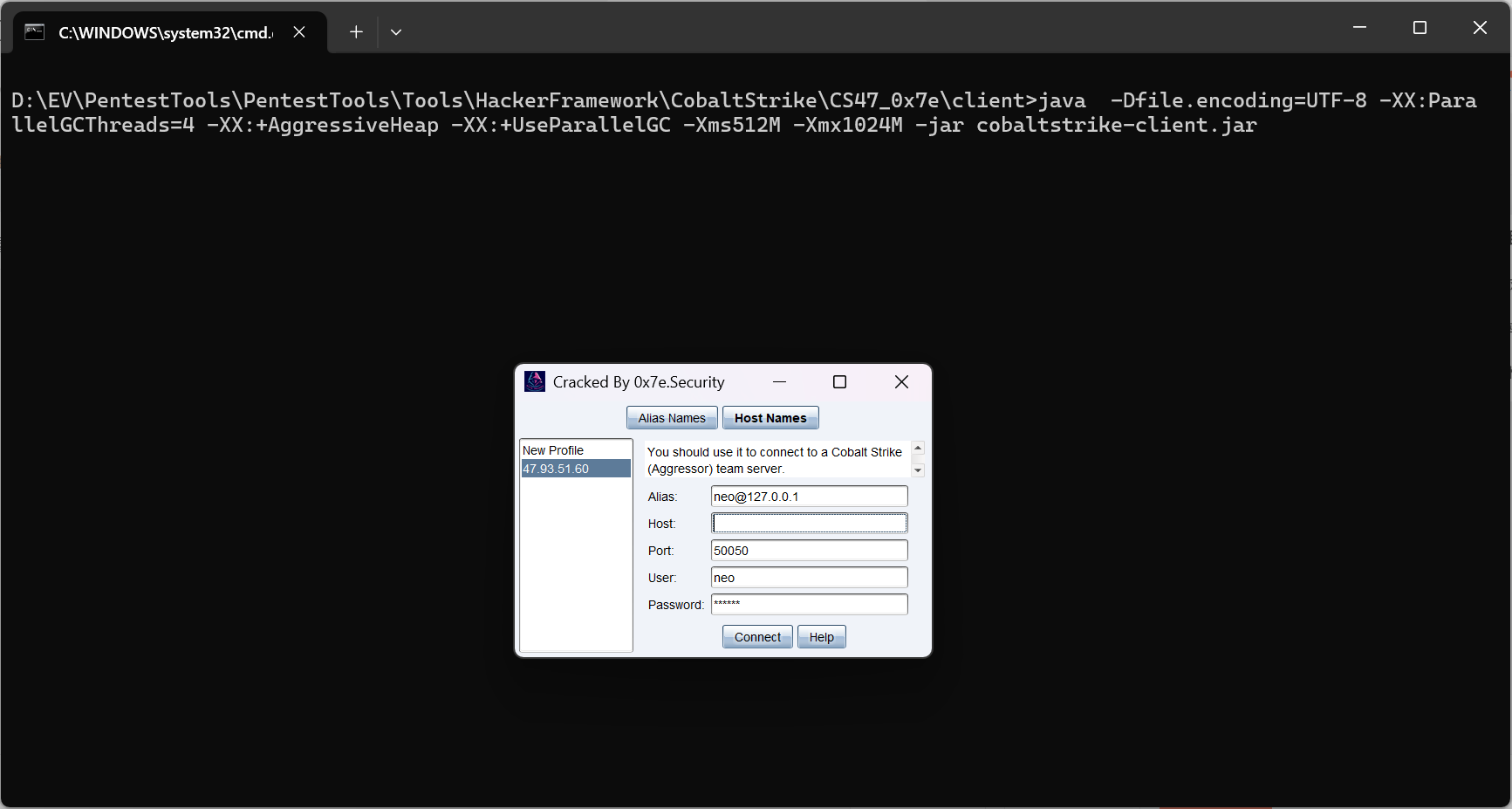Click the Cobalt Strike dialog title icon

point(535,381)
